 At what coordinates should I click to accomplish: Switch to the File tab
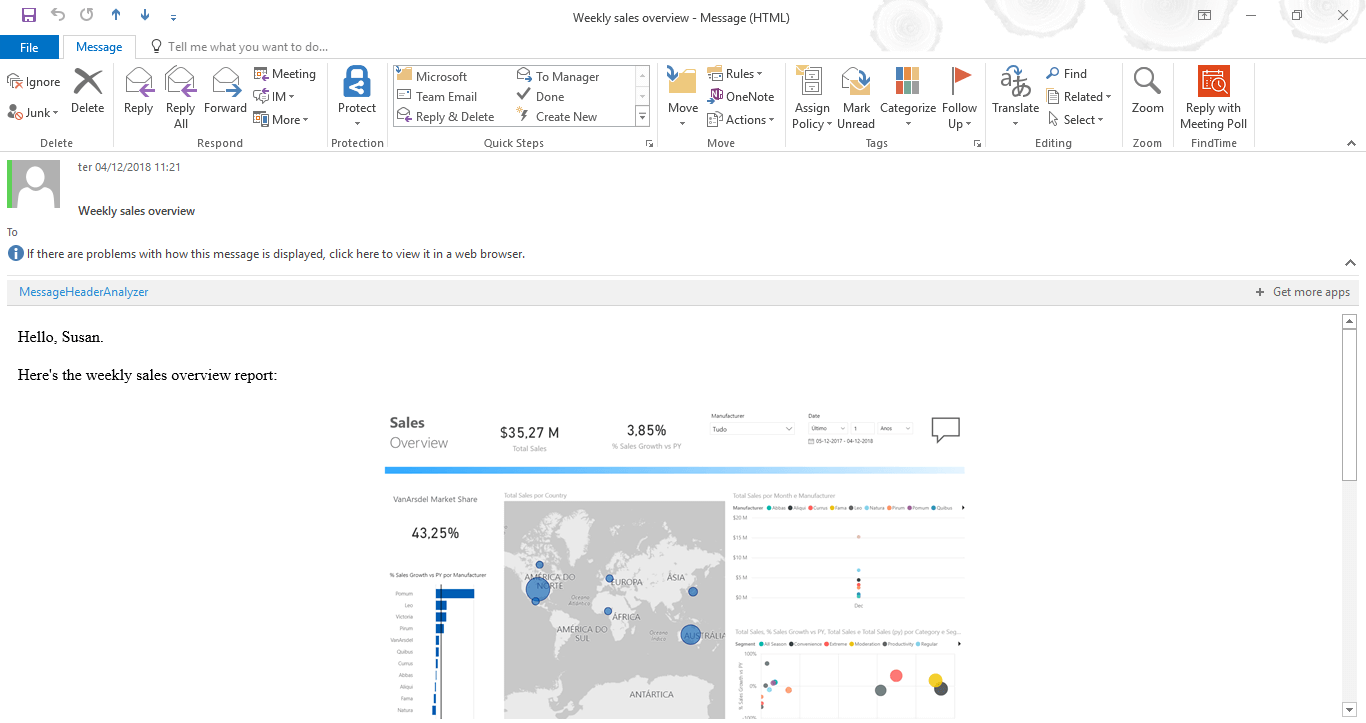pos(29,46)
